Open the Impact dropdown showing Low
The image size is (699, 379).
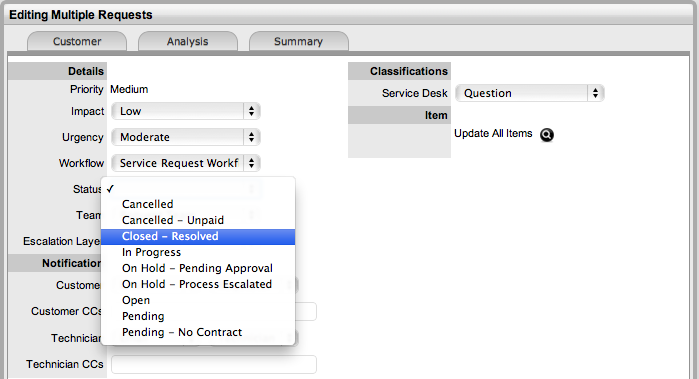[x=185, y=111]
